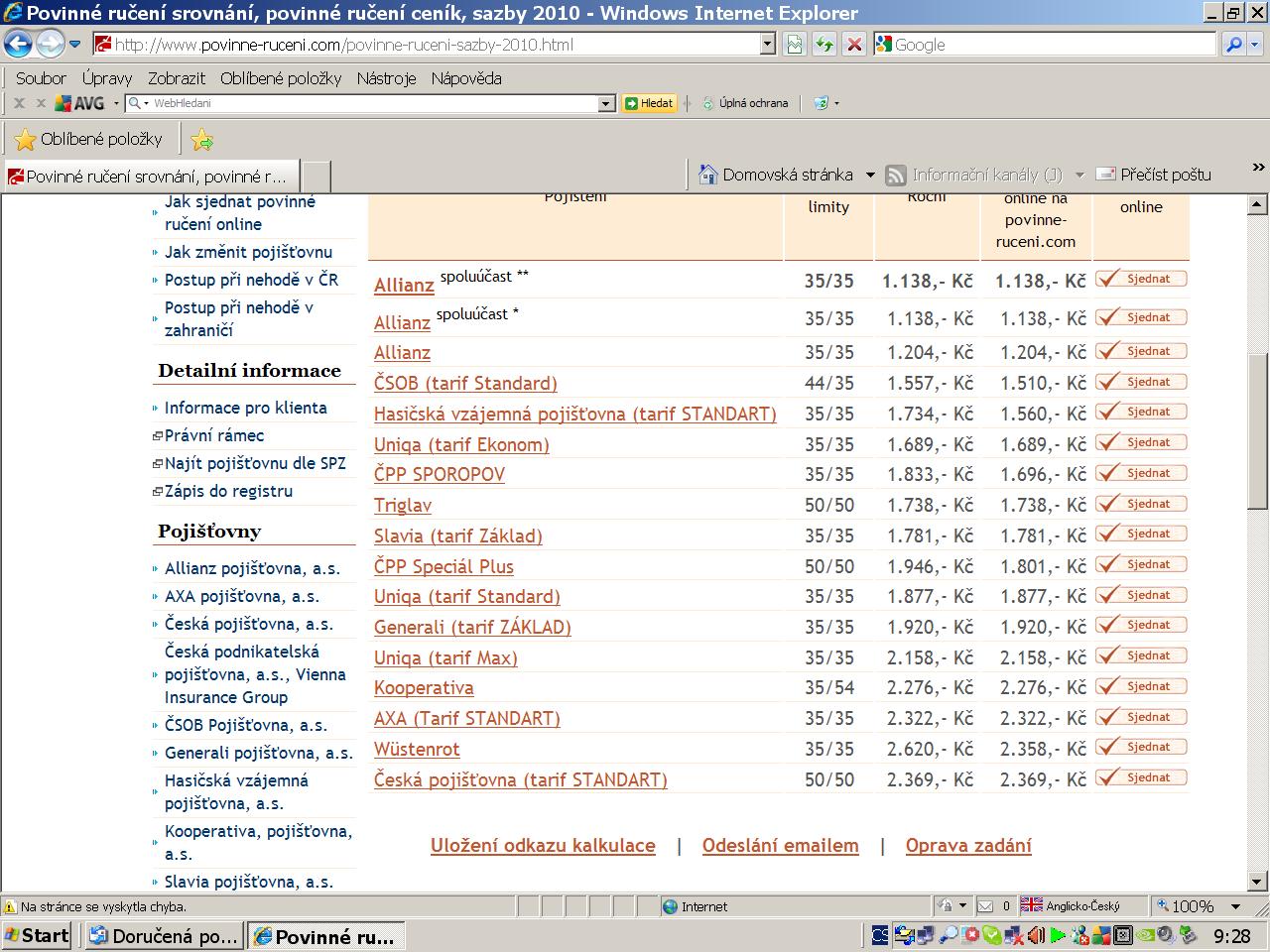Open sidebar link Najít pojišťovnu dle SPZ
1270x952 pixels.
pyautogui.click(x=255, y=463)
